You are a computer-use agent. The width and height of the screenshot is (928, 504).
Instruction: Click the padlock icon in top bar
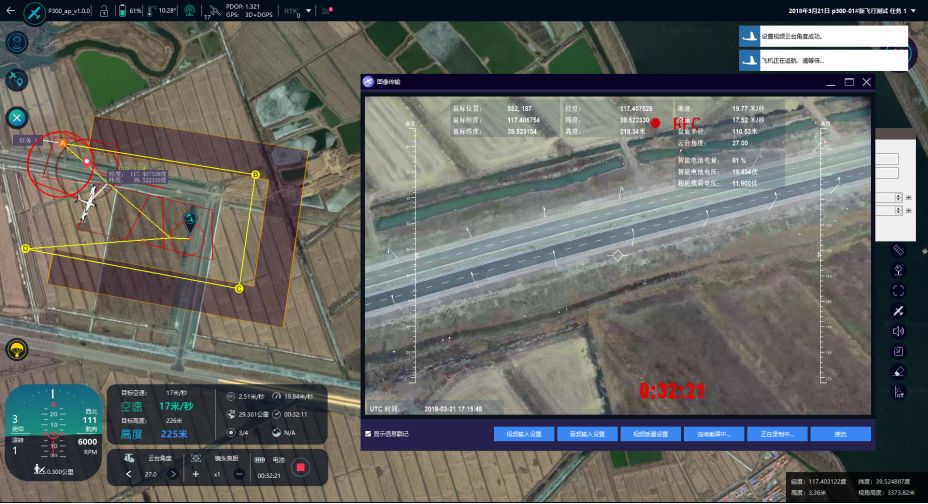coord(103,11)
